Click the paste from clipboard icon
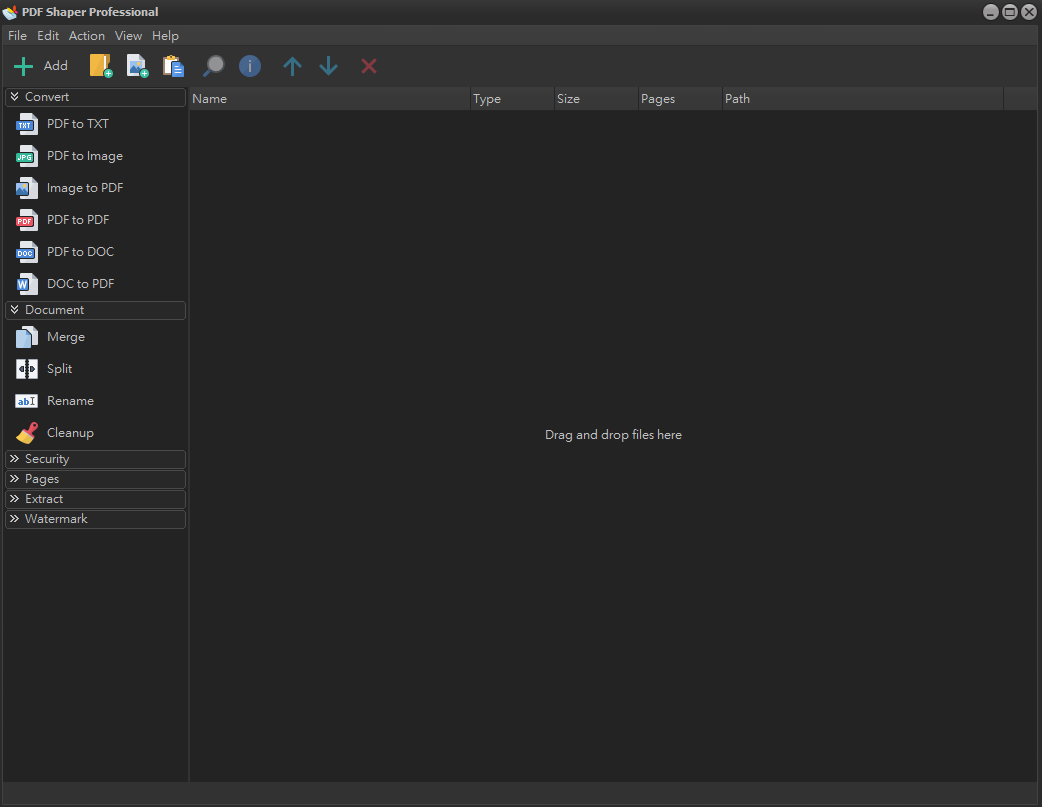The height and width of the screenshot is (807, 1042). 174,66
